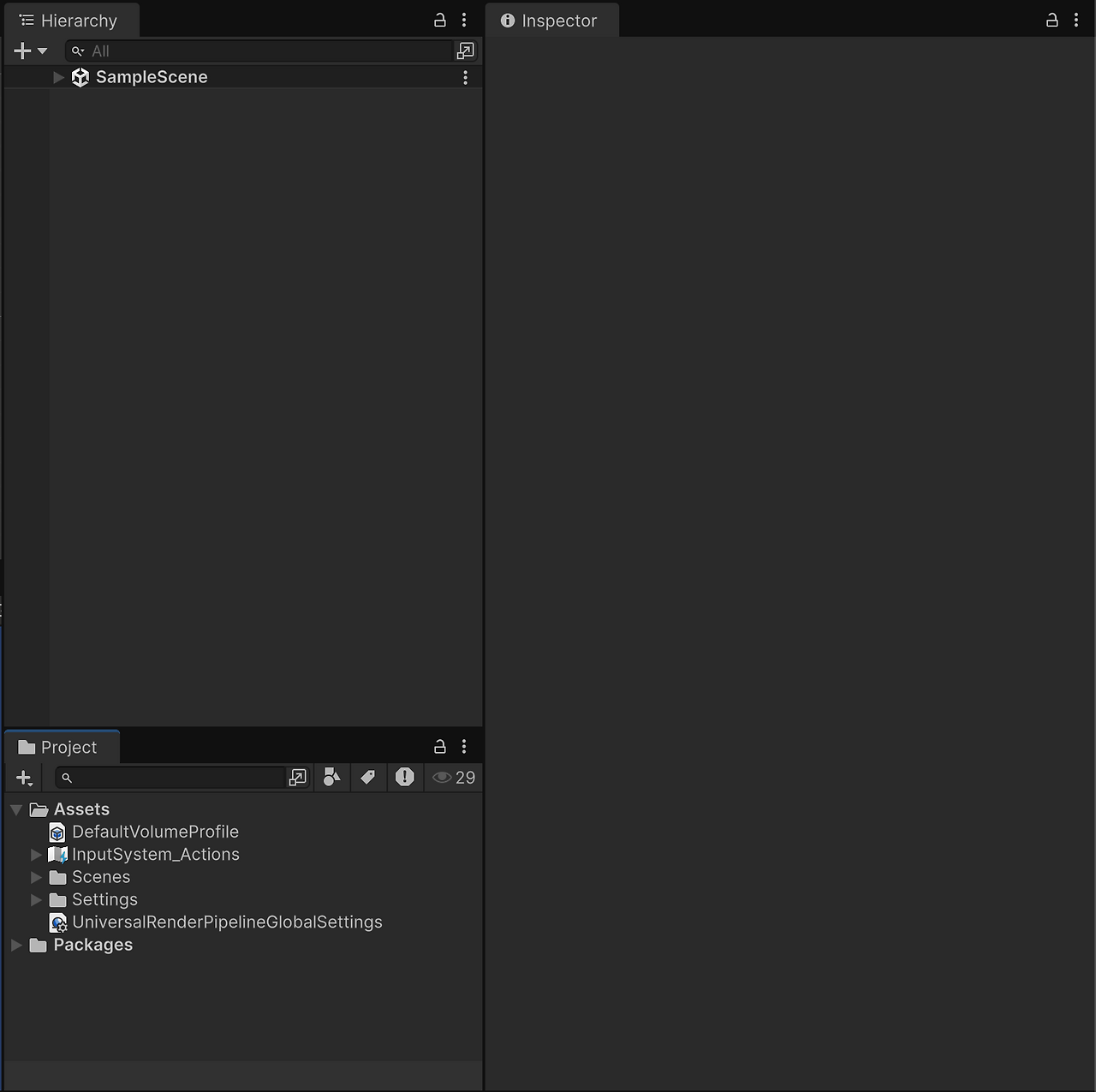Collapse the Assets folder
This screenshot has width=1096, height=1092.
click(x=16, y=809)
